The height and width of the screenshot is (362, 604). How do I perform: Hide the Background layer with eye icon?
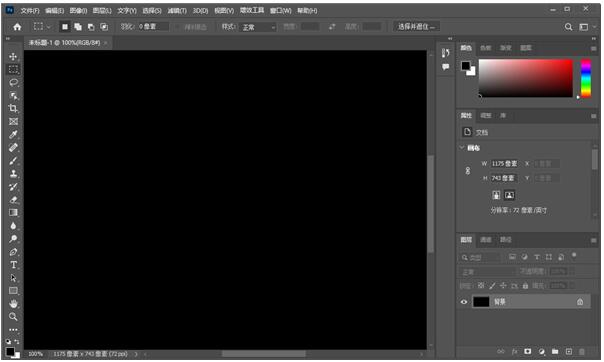[464, 302]
